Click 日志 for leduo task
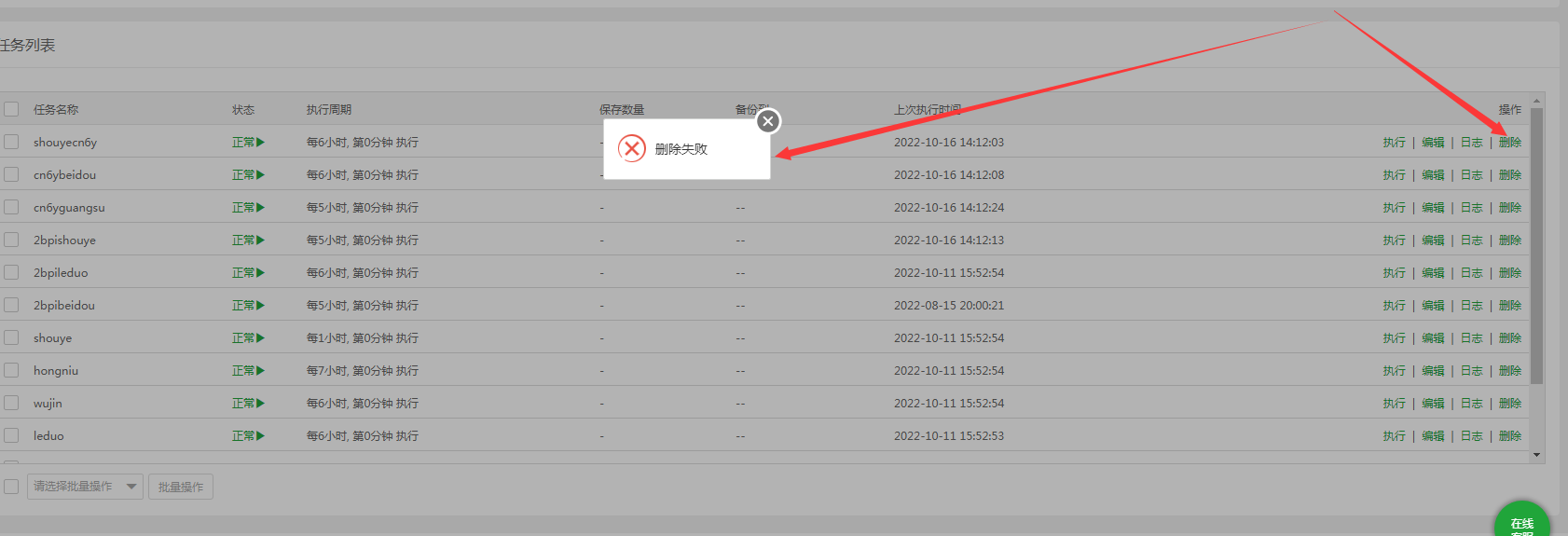Screen dimensions: 1568x536 (x=1471, y=436)
